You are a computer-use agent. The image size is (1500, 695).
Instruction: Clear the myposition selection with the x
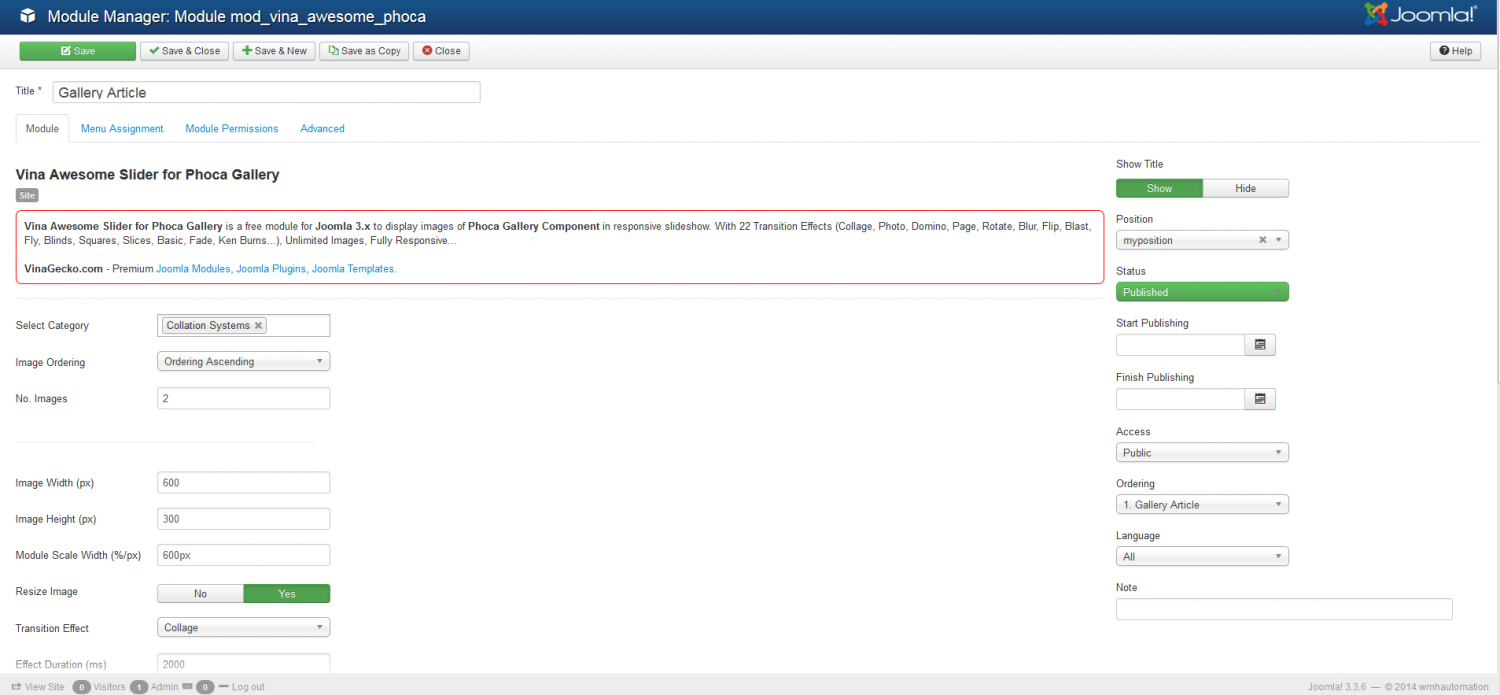(1262, 240)
